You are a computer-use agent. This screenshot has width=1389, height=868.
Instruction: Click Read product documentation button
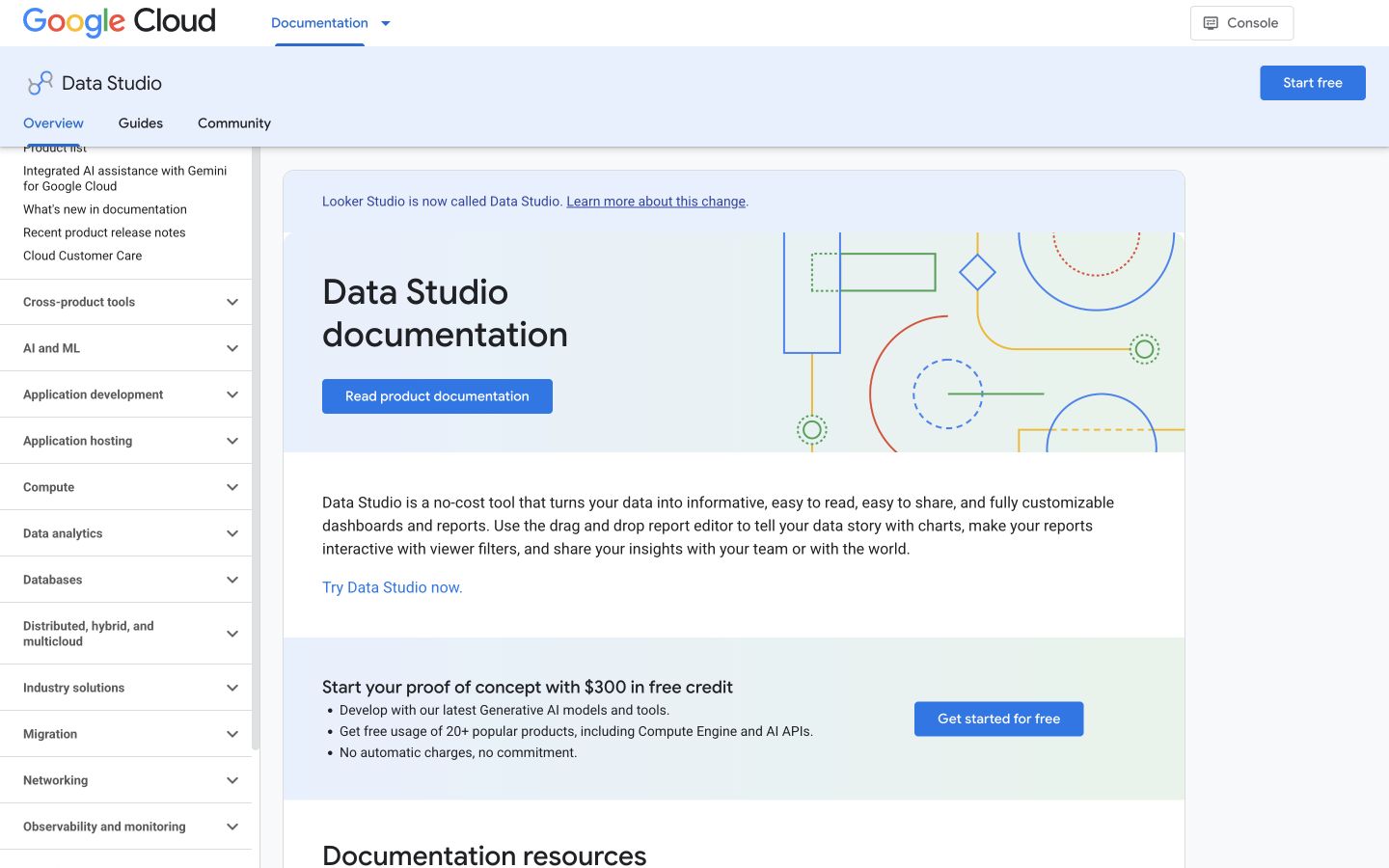point(437,396)
